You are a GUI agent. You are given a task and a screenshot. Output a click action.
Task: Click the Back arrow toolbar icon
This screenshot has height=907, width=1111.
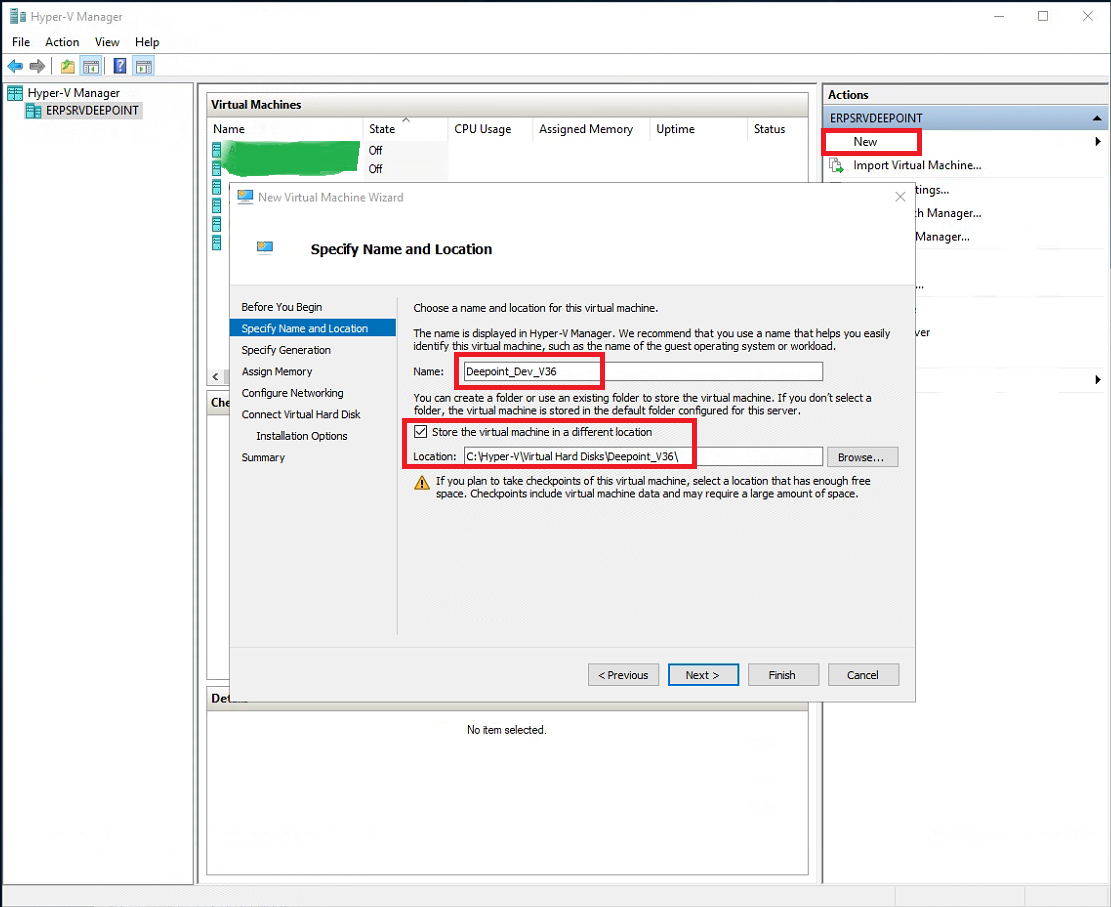15,67
